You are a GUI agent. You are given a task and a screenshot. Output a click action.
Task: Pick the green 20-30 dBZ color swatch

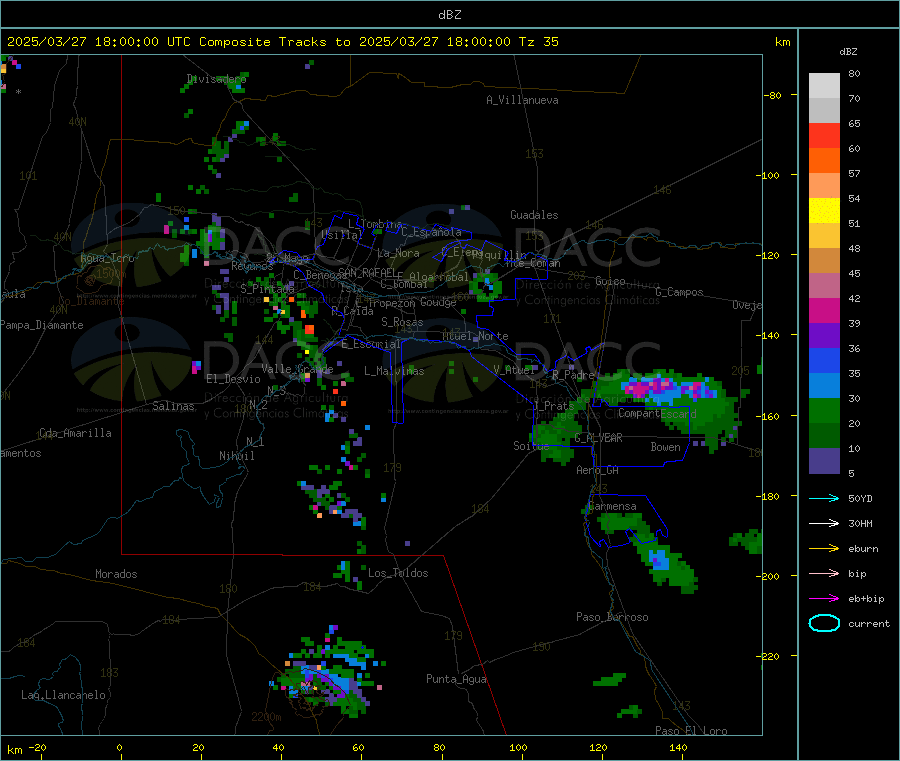click(824, 410)
